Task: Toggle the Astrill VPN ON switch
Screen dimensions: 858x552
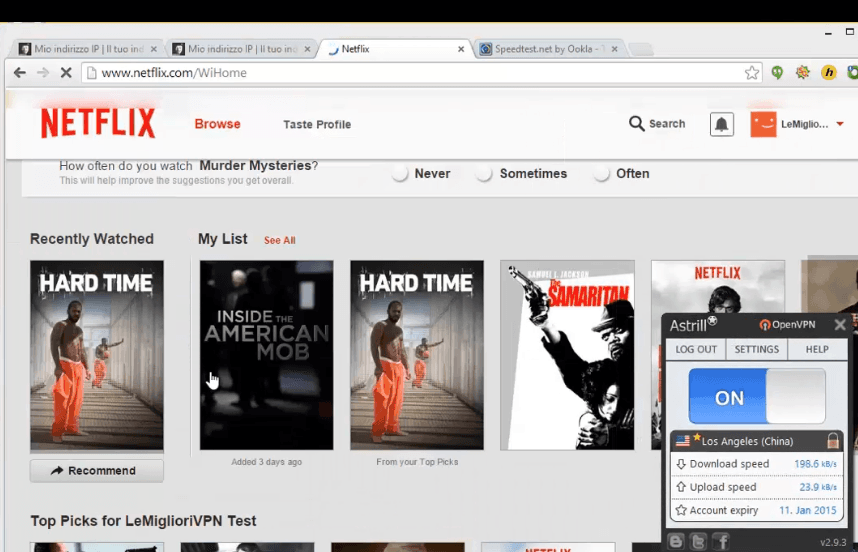Action: click(757, 396)
